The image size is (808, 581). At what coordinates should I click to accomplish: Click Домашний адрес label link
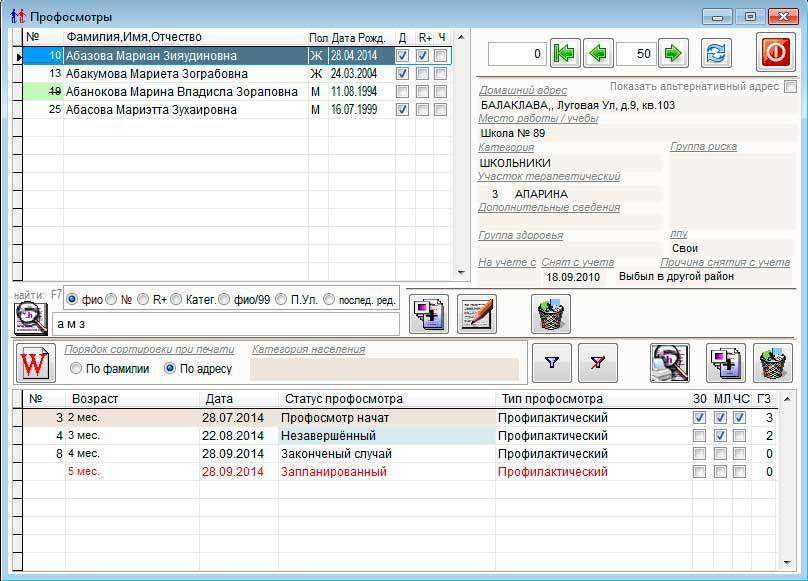click(x=523, y=91)
